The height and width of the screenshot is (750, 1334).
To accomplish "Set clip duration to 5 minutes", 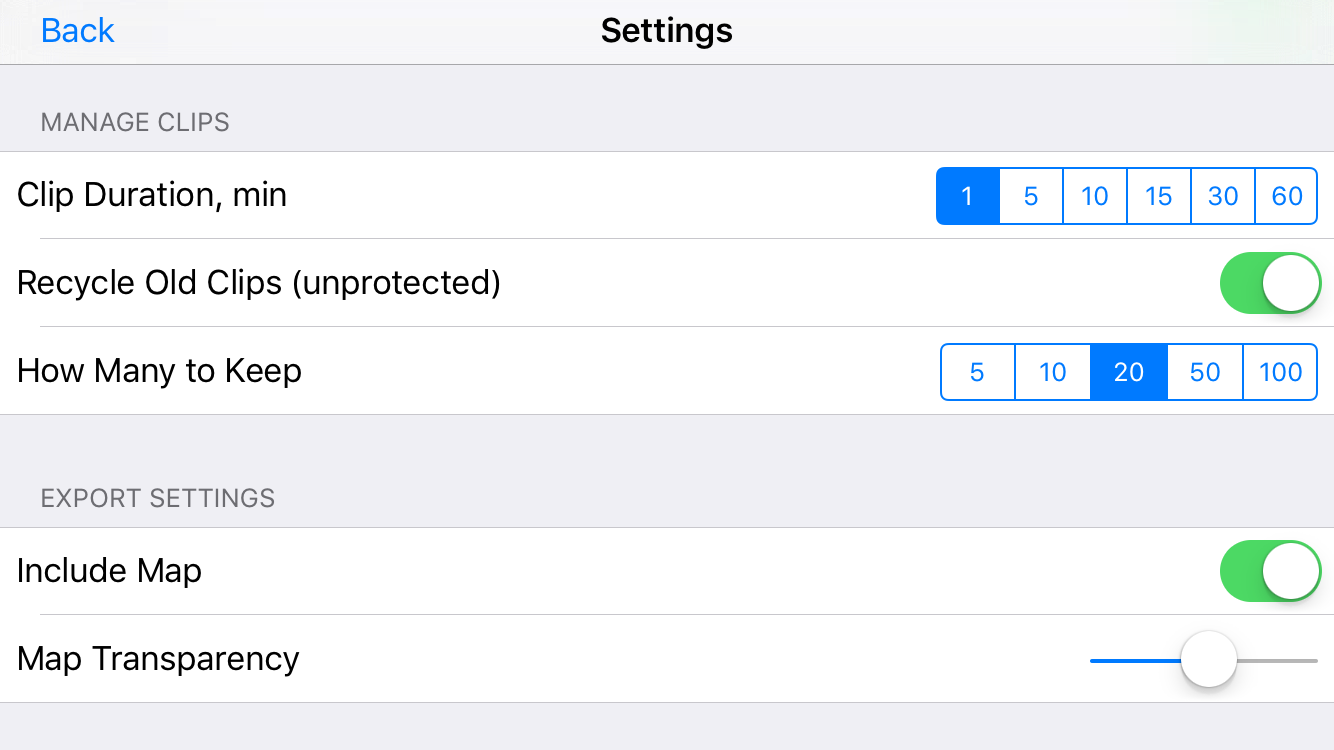I will pos(1031,196).
